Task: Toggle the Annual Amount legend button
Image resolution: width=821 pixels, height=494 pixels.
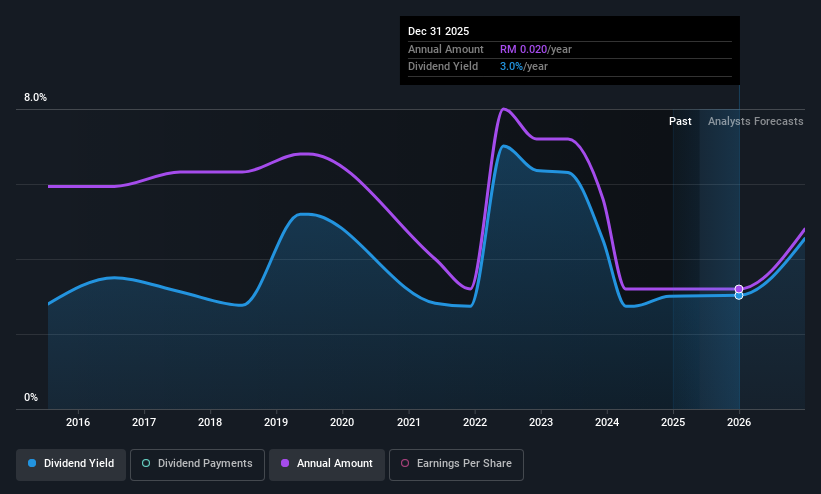Action: (x=327, y=464)
